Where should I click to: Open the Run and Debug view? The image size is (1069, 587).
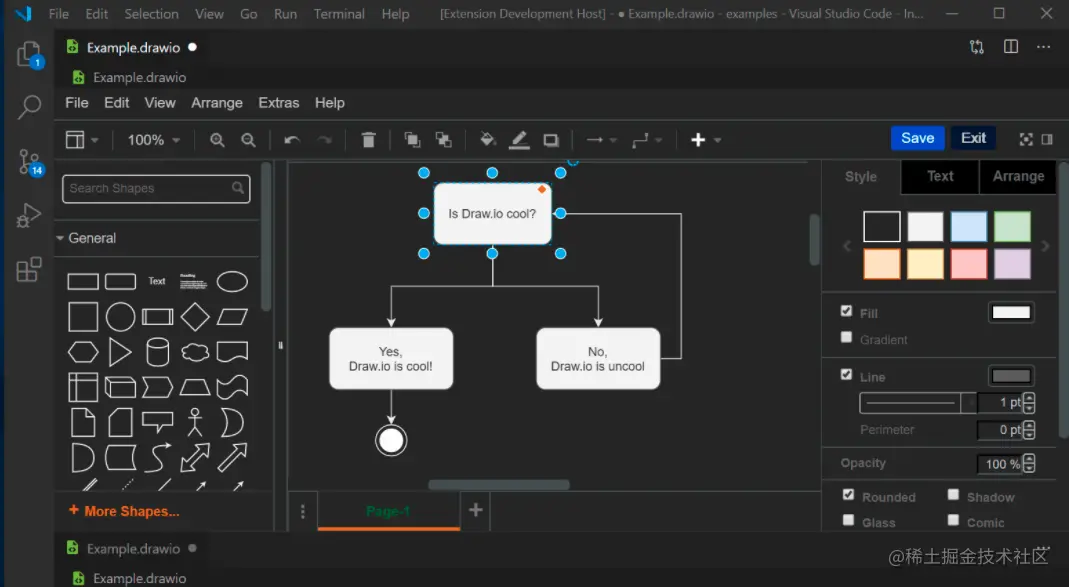pyautogui.click(x=29, y=215)
